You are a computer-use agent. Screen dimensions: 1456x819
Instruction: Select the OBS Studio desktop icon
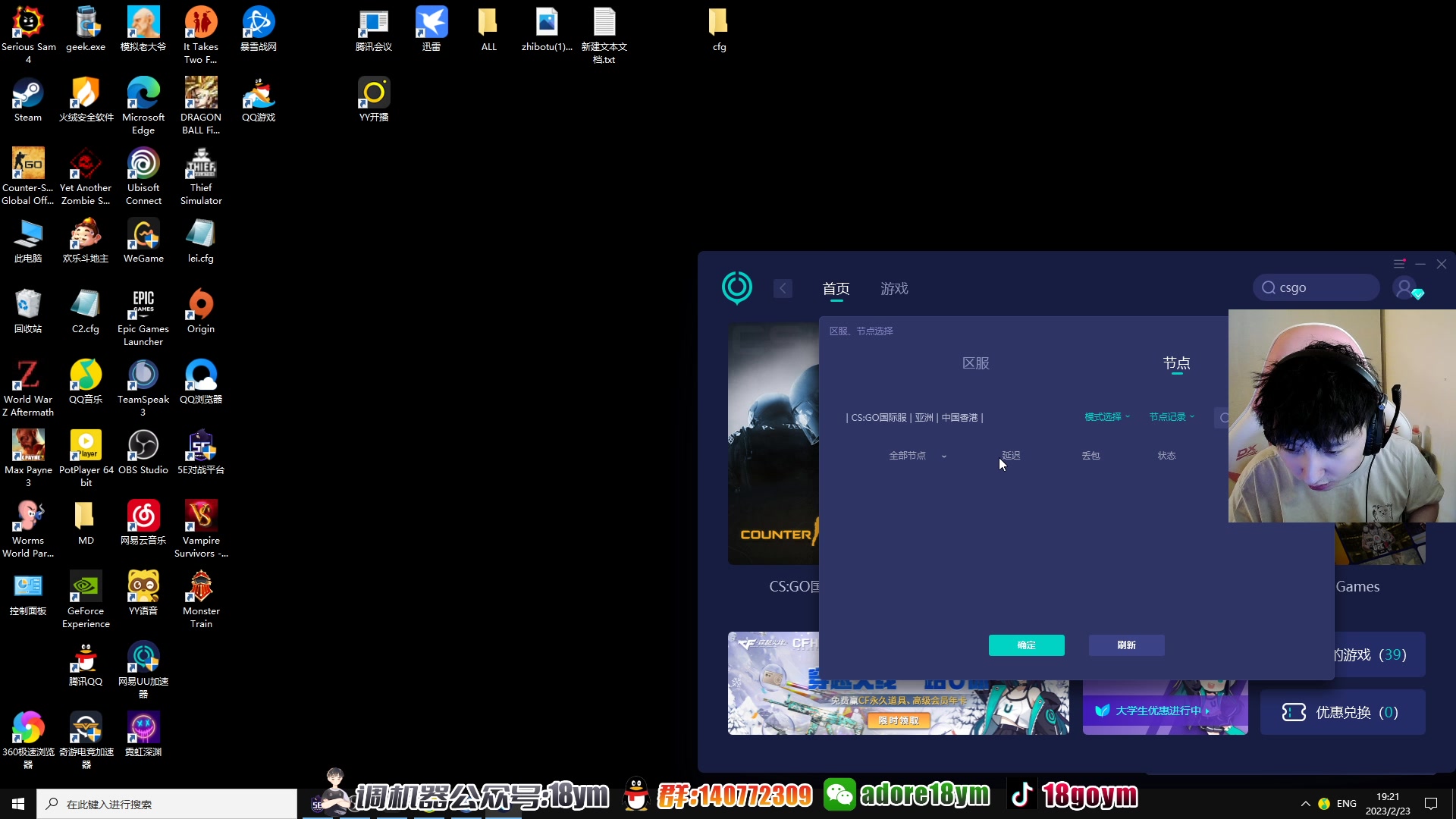pos(143,452)
